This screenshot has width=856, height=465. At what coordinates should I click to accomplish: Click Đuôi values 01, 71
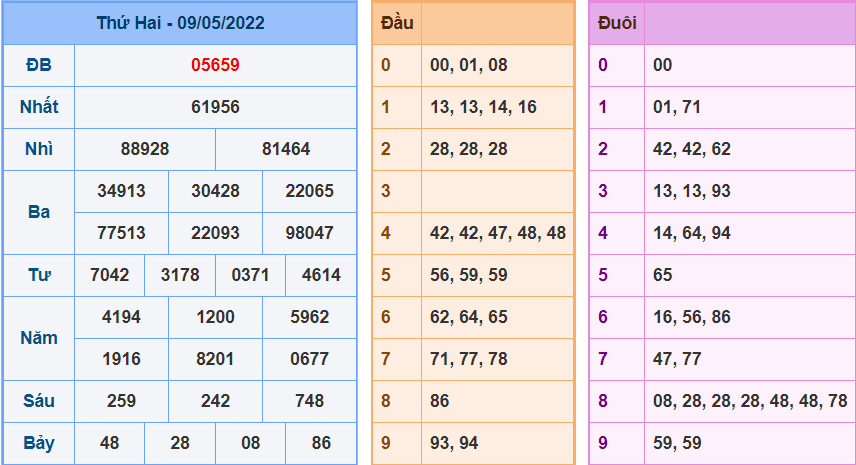[677, 107]
